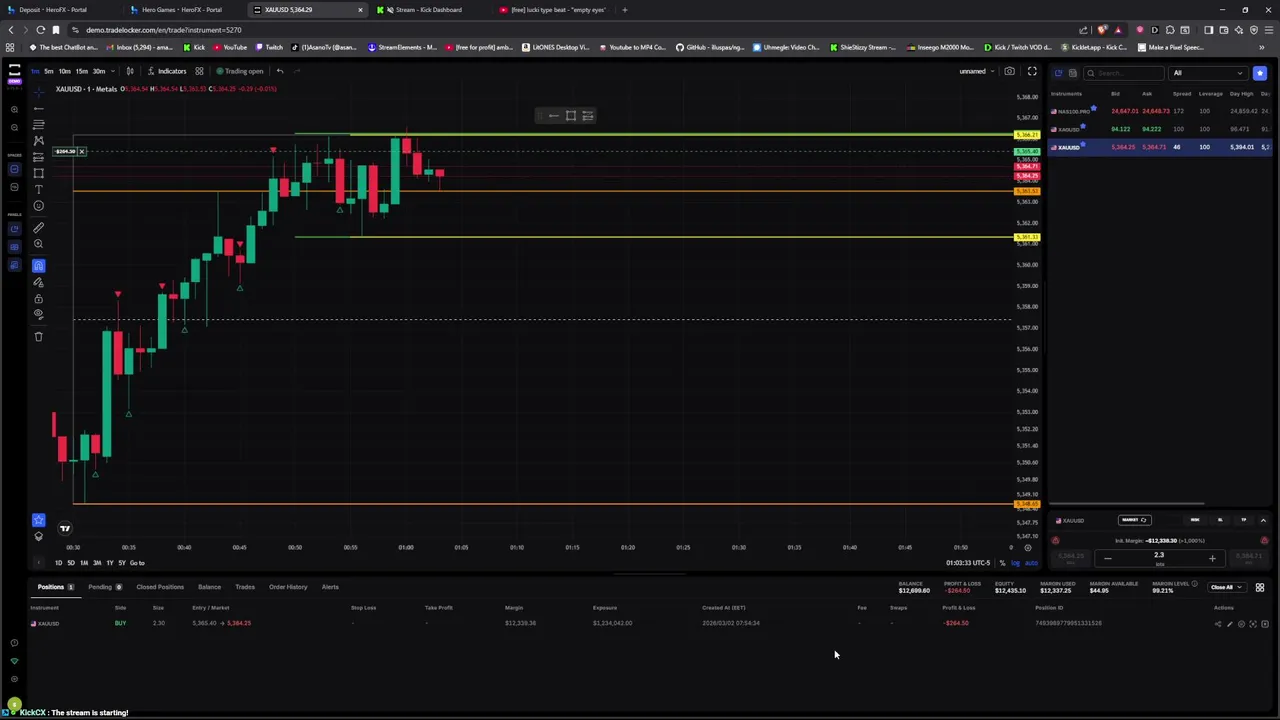Select the NAS100.PRO instrument row
The image size is (1280, 720).
click(1160, 111)
